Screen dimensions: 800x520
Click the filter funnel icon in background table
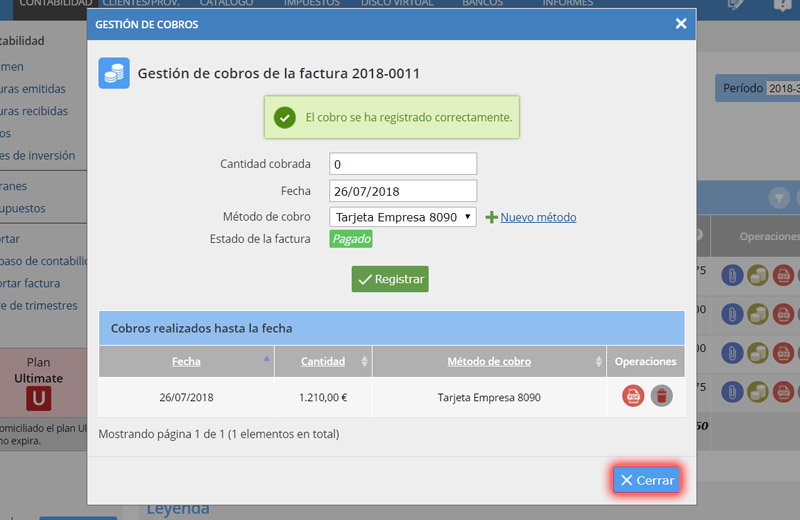coord(778,199)
